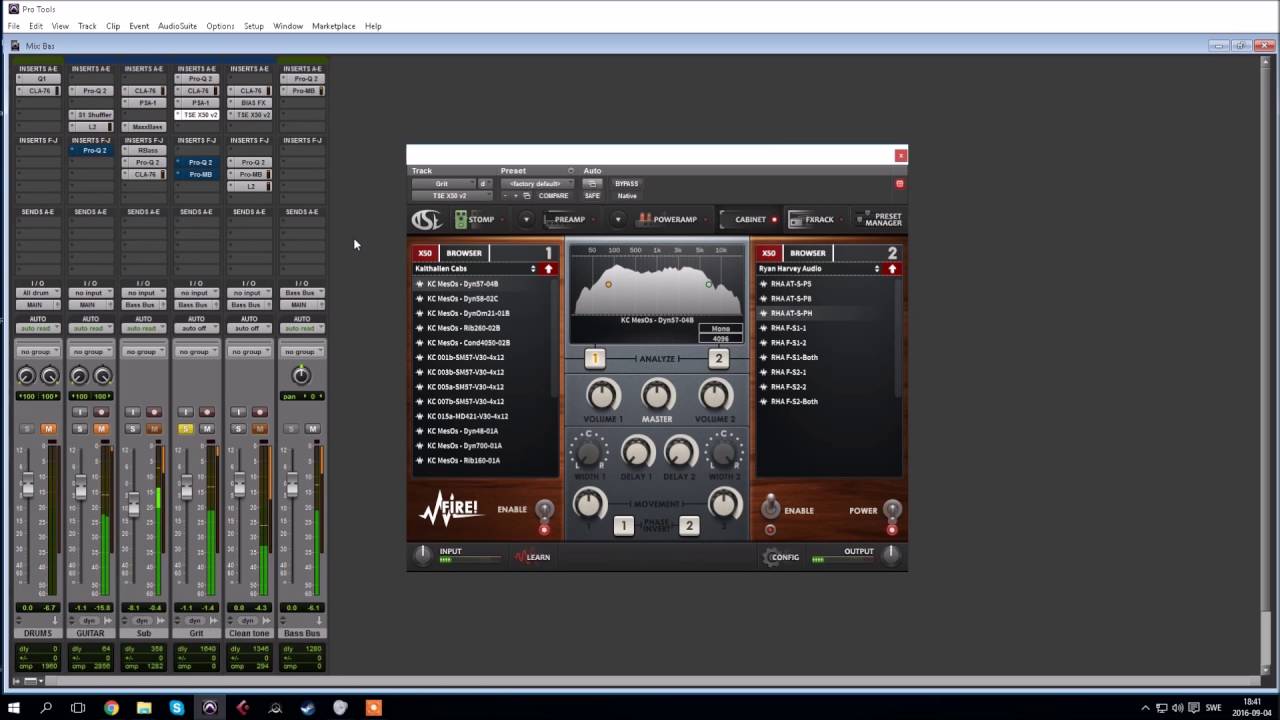Expand the dropdown arrow before PREAMP
1280x720 pixels.
(526, 220)
